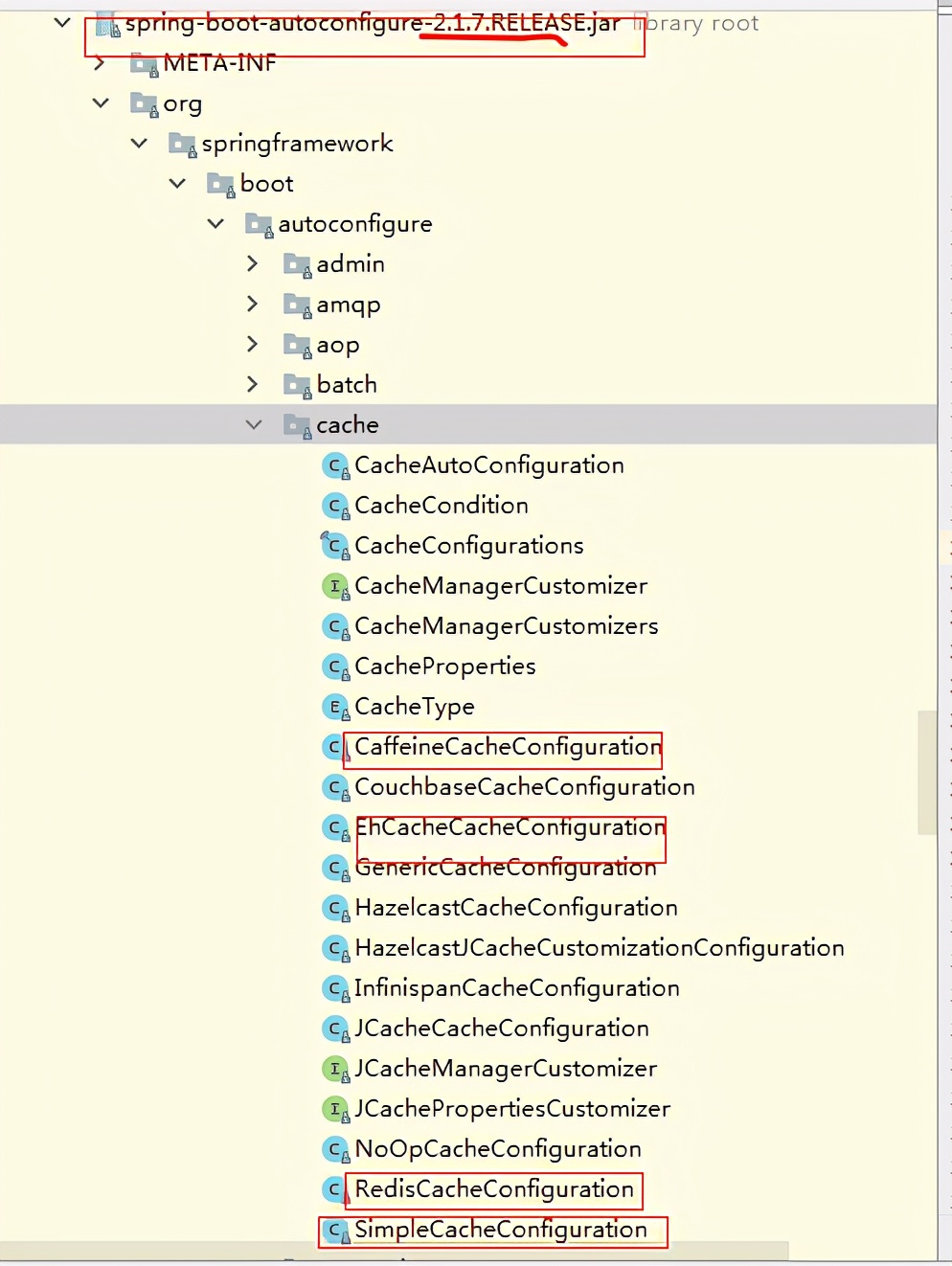Image resolution: width=952 pixels, height=1266 pixels.
Task: Click the interface icon beside JCacheManagerCustomizer
Action: (x=336, y=1070)
